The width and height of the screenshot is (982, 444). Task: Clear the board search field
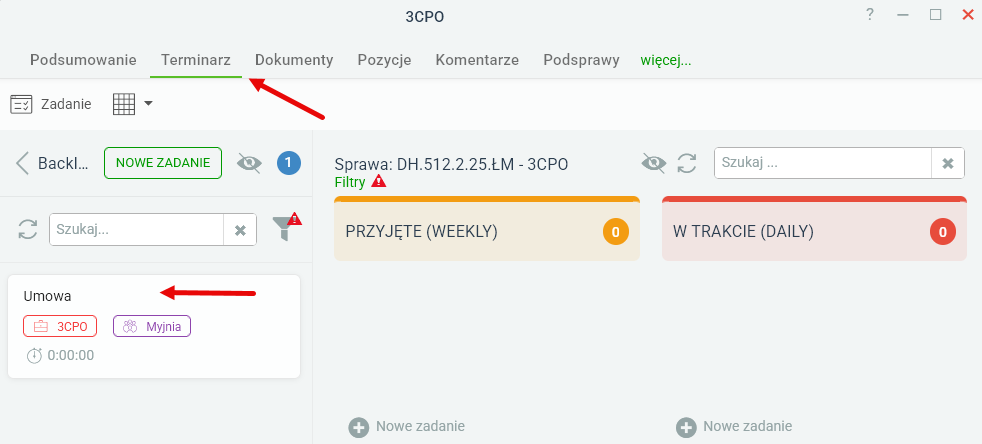pyautogui.click(x=948, y=163)
